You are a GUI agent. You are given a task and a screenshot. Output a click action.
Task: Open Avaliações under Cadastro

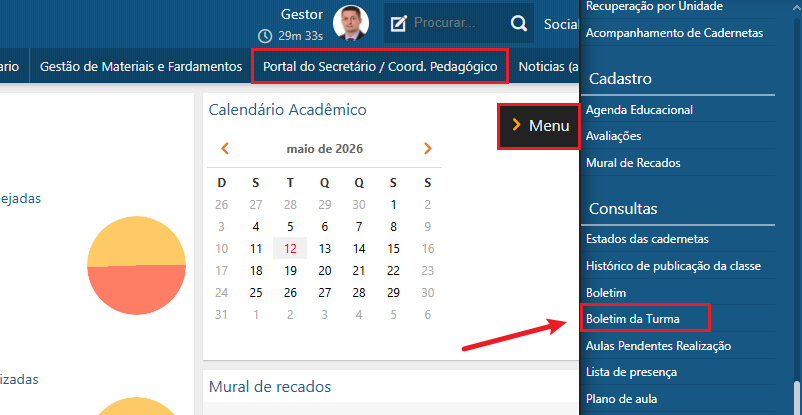(613, 136)
